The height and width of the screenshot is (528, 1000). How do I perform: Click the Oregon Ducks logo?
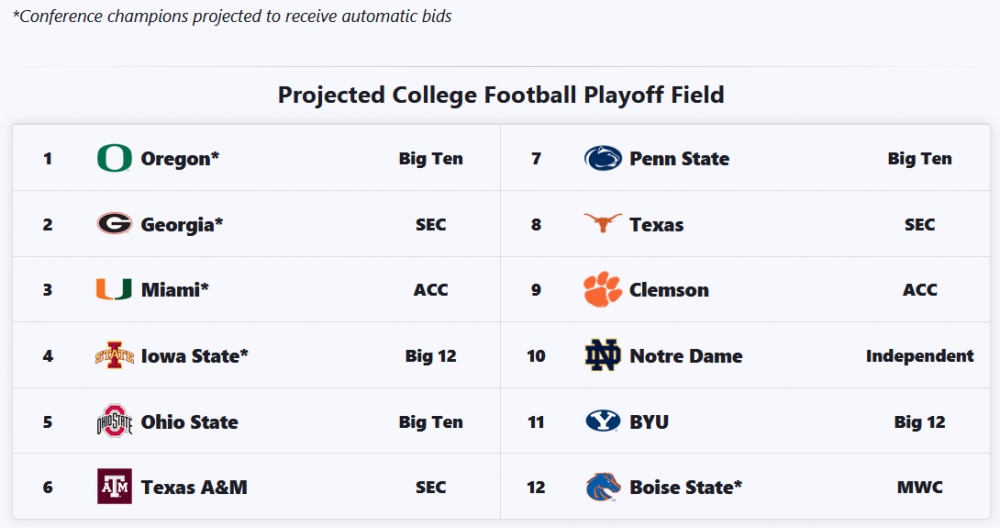coord(114,158)
